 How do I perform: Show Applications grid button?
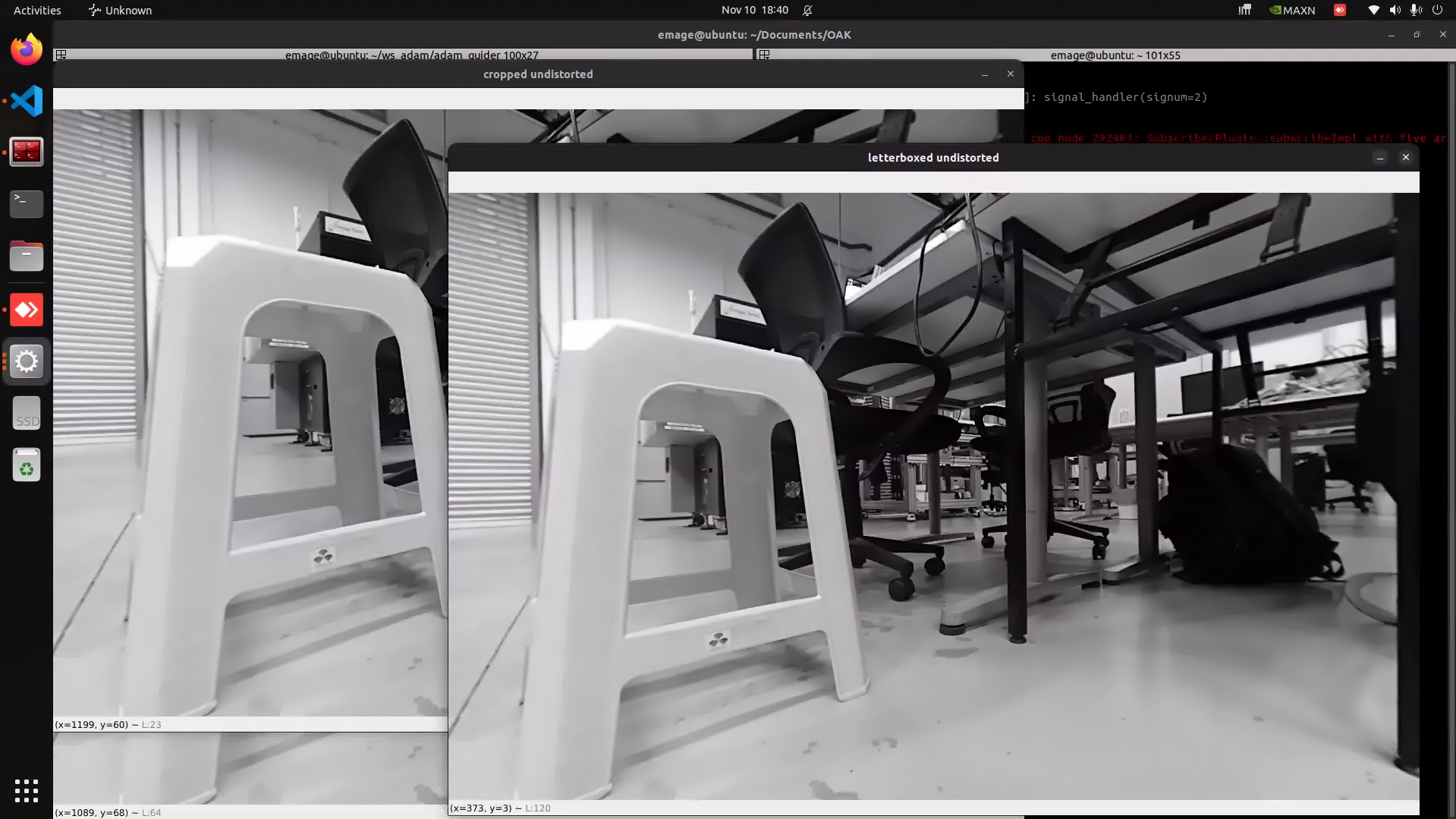click(27, 790)
